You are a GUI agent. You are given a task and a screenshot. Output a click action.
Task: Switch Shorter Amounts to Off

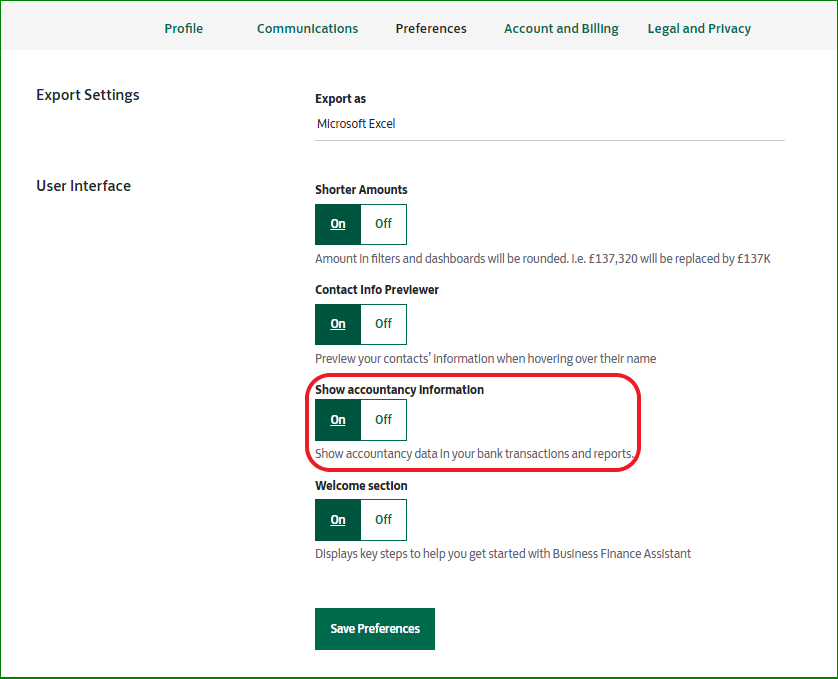pyautogui.click(x=383, y=224)
